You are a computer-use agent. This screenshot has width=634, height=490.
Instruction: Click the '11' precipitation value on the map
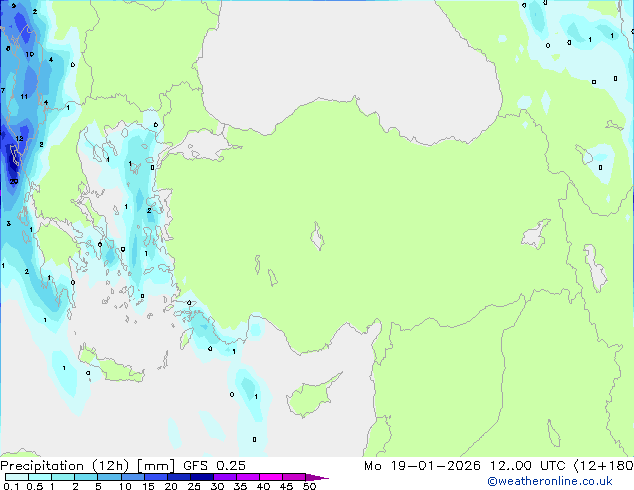[24, 97]
